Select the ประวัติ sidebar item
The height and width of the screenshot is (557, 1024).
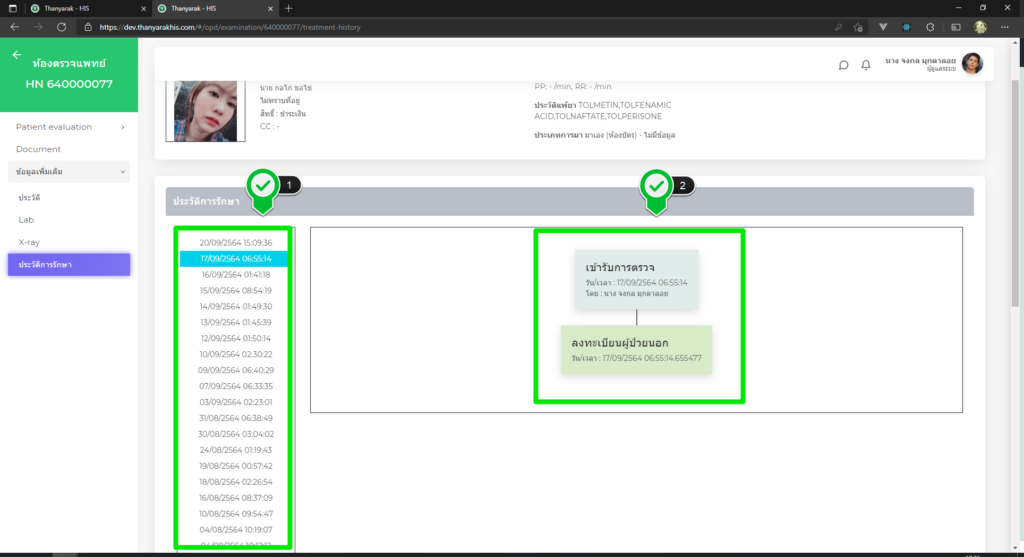pos(29,198)
